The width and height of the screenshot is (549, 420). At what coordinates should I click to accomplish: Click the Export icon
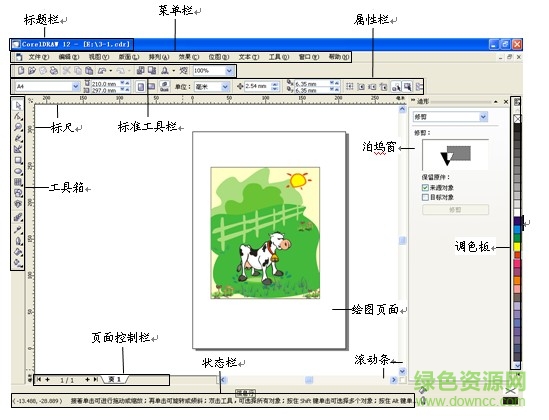(x=152, y=71)
